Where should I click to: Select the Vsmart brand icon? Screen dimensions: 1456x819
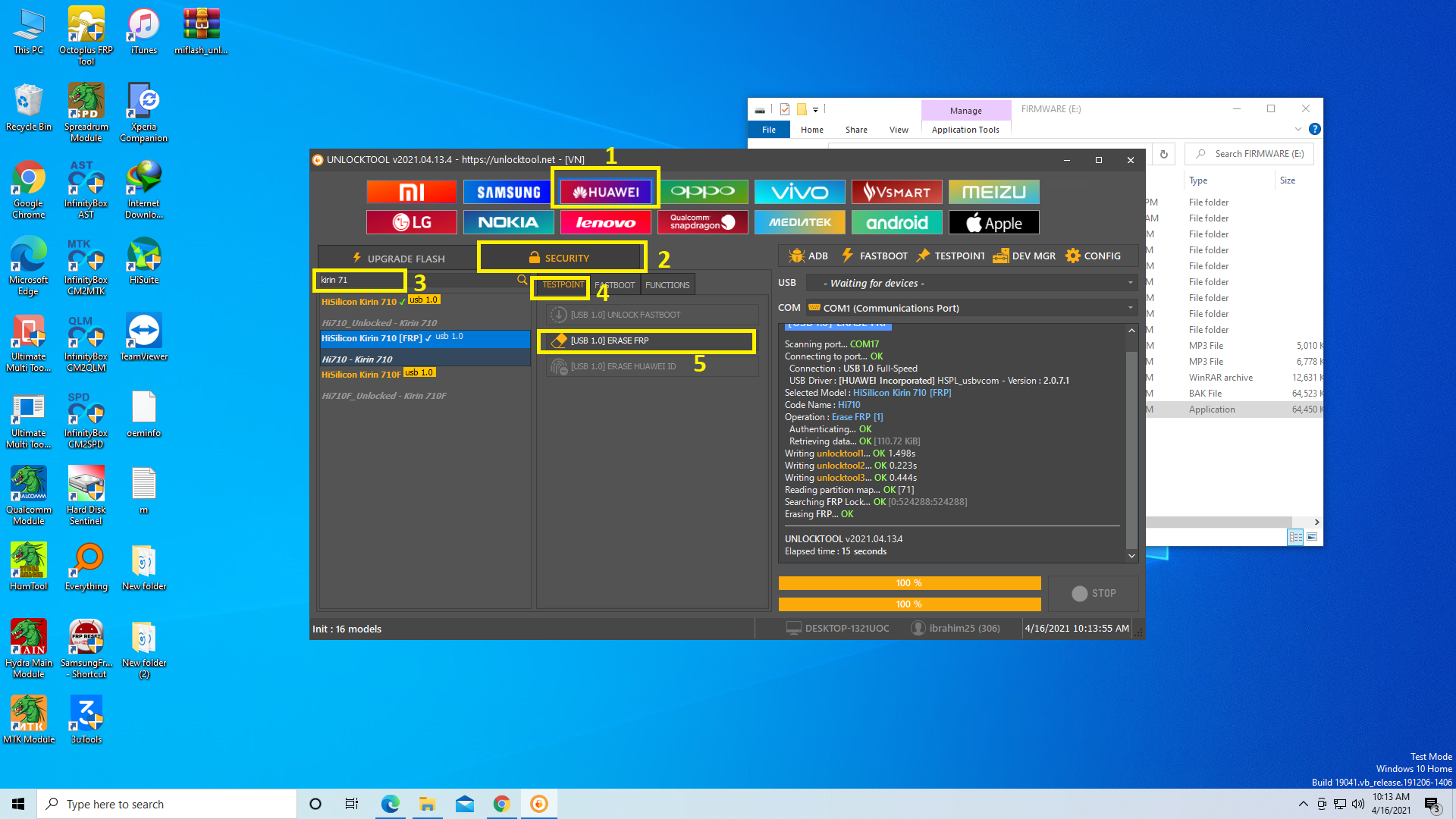[x=896, y=192]
